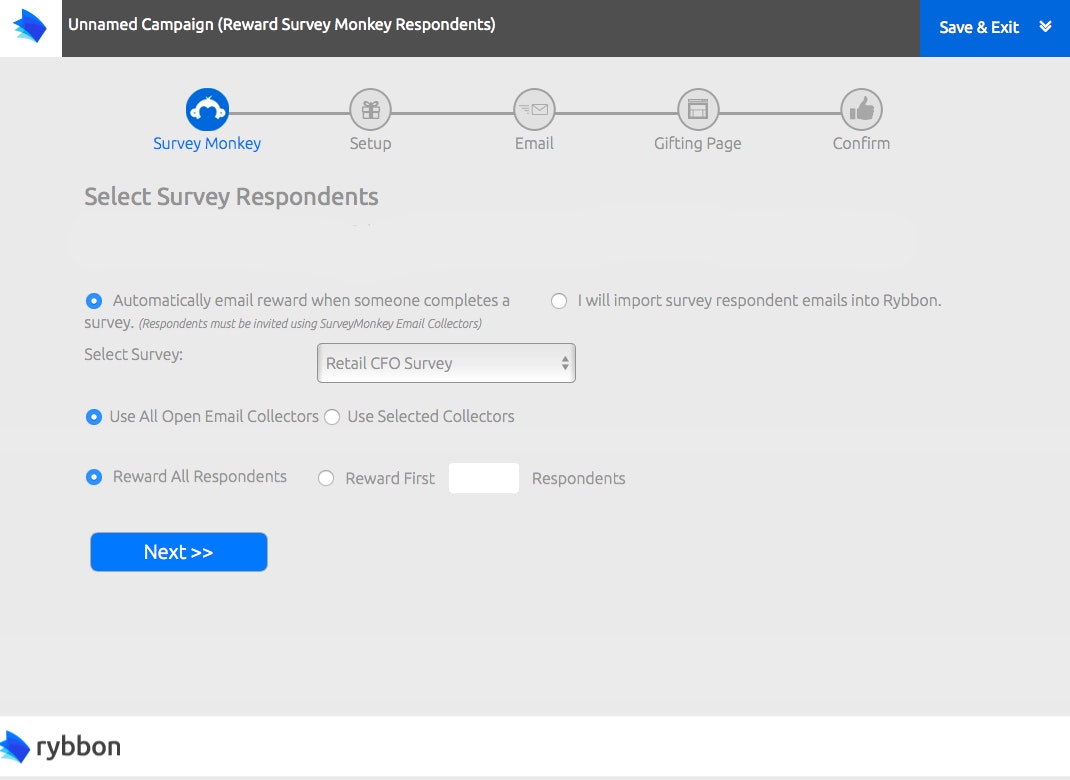Open the Retail CFO Survey dropdown
Image resolution: width=1070 pixels, height=780 pixels.
(446, 363)
